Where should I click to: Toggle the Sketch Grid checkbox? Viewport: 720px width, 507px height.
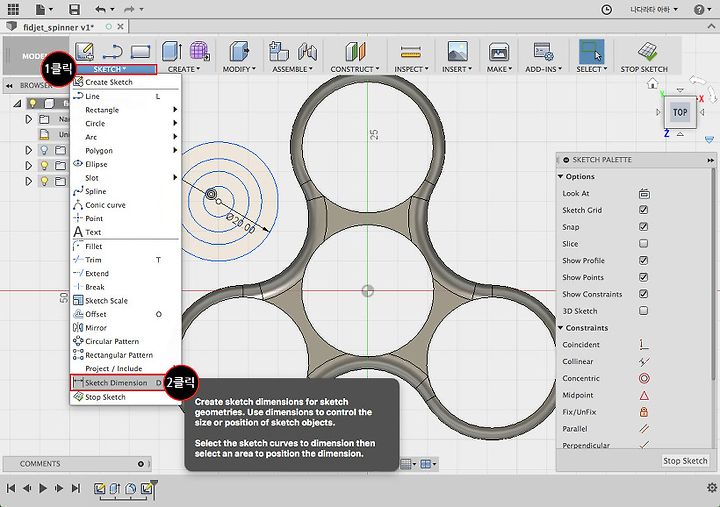[x=643, y=210]
